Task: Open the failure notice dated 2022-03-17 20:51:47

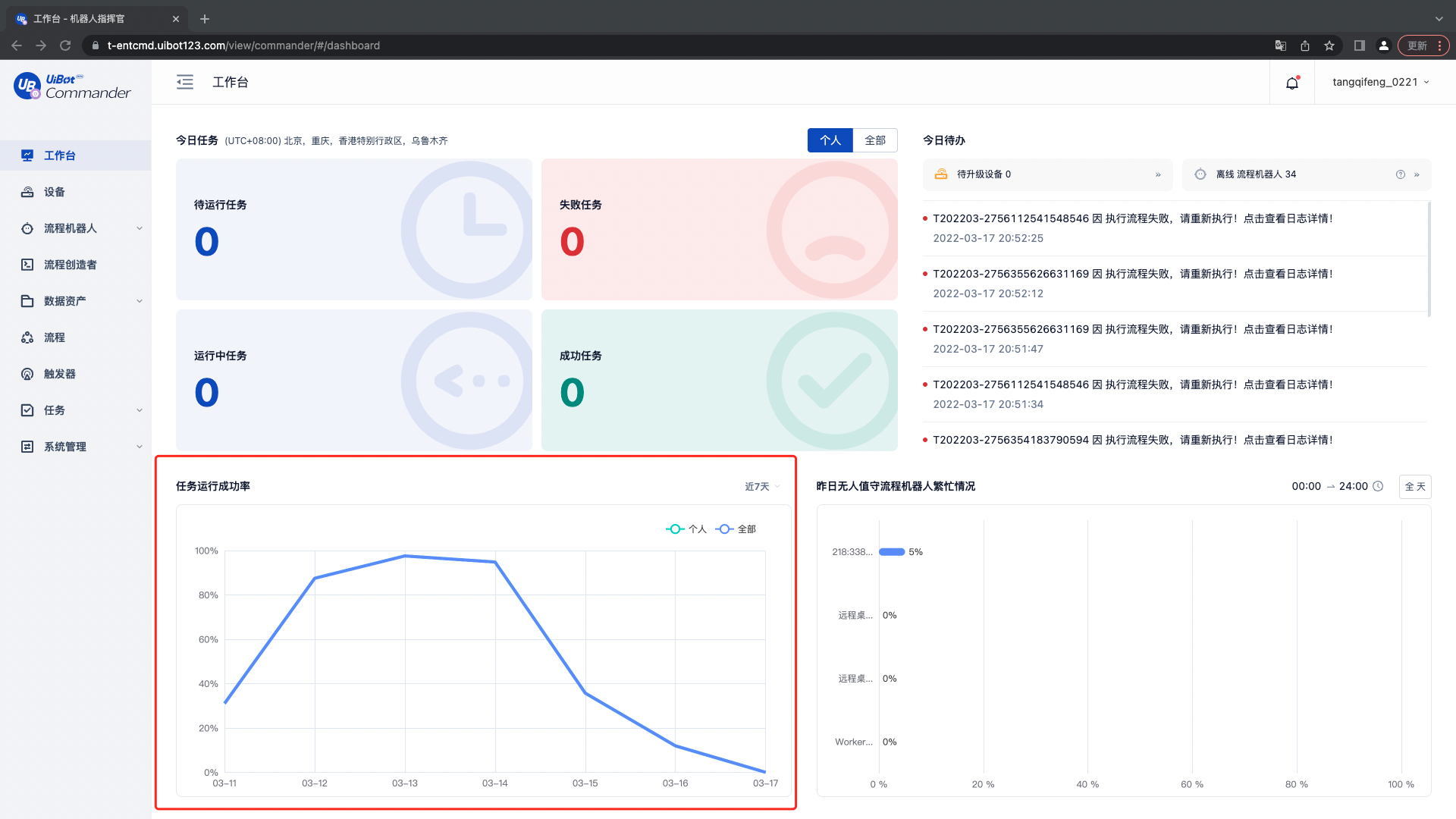Action: (1174, 339)
